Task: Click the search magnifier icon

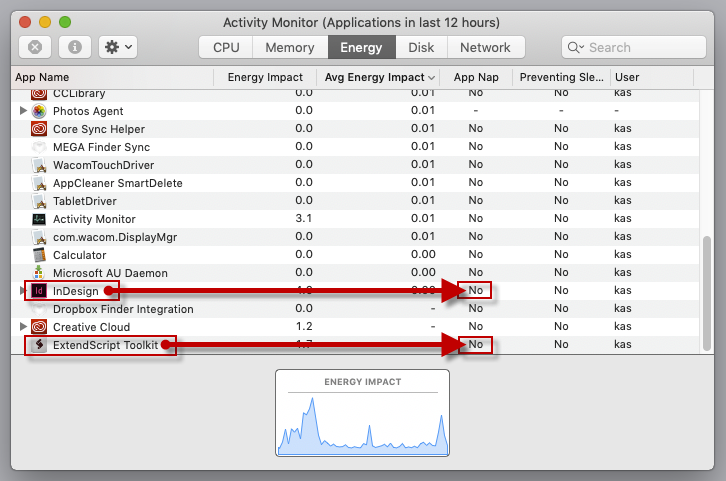Action: click(575, 47)
